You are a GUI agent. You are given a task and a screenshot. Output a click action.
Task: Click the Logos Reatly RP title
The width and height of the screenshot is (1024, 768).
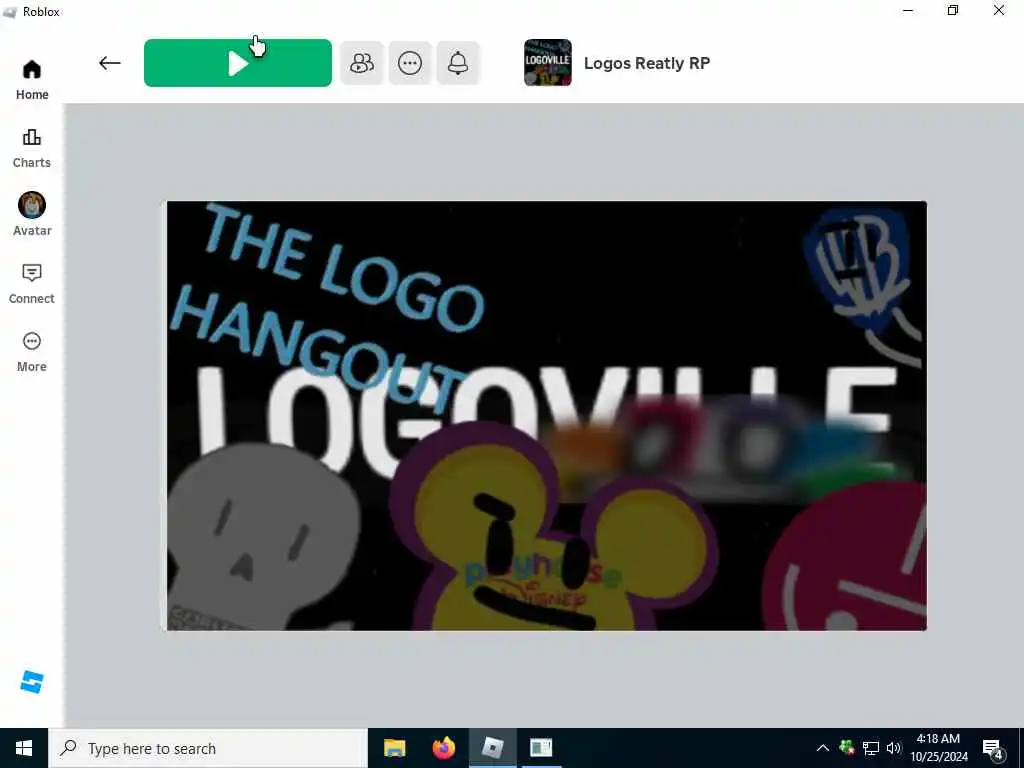647,63
